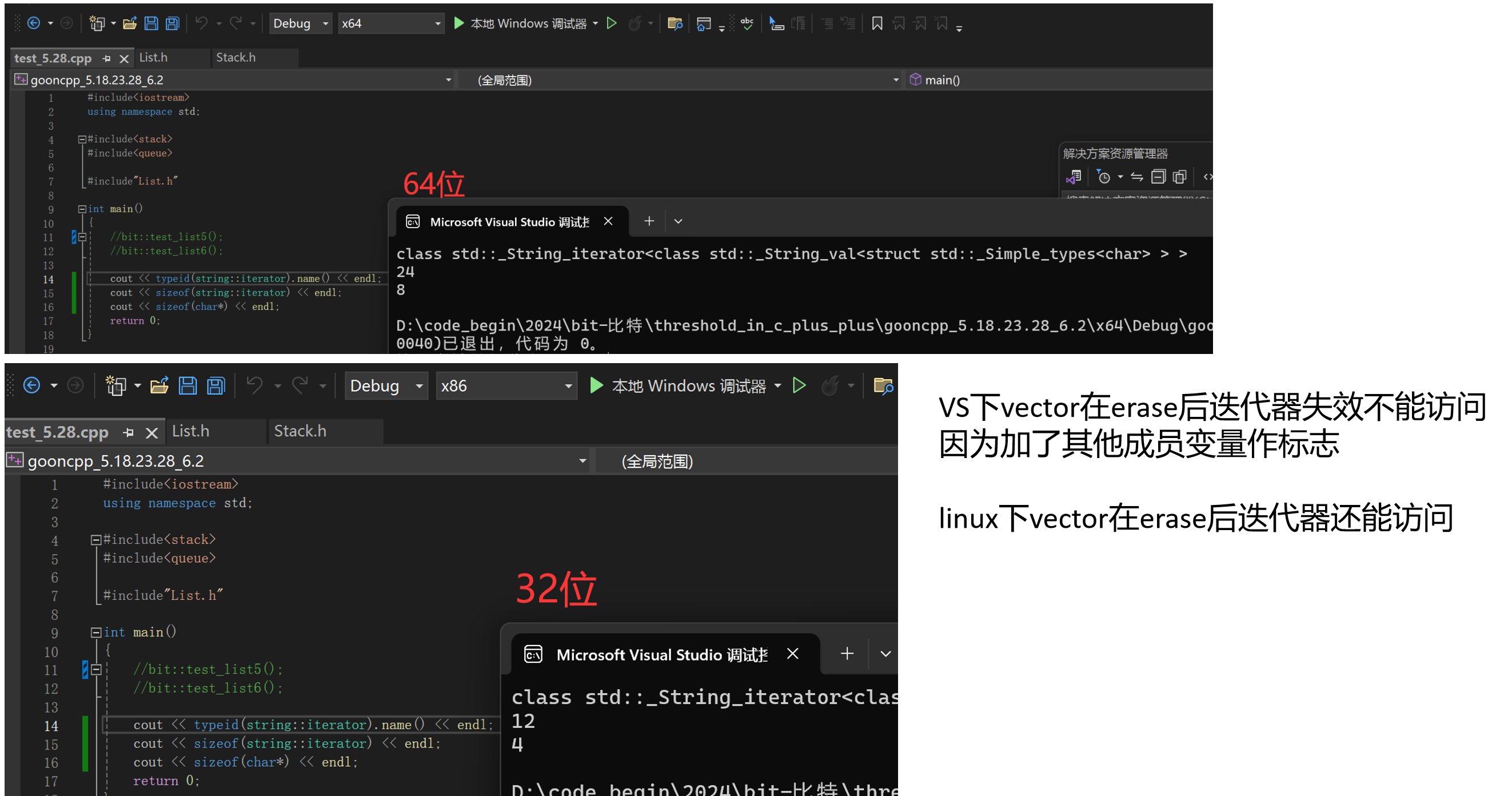Image resolution: width=1512 pixels, height=796 pixels.
Task: Click the undo icon in lower toolbar
Action: tap(254, 385)
